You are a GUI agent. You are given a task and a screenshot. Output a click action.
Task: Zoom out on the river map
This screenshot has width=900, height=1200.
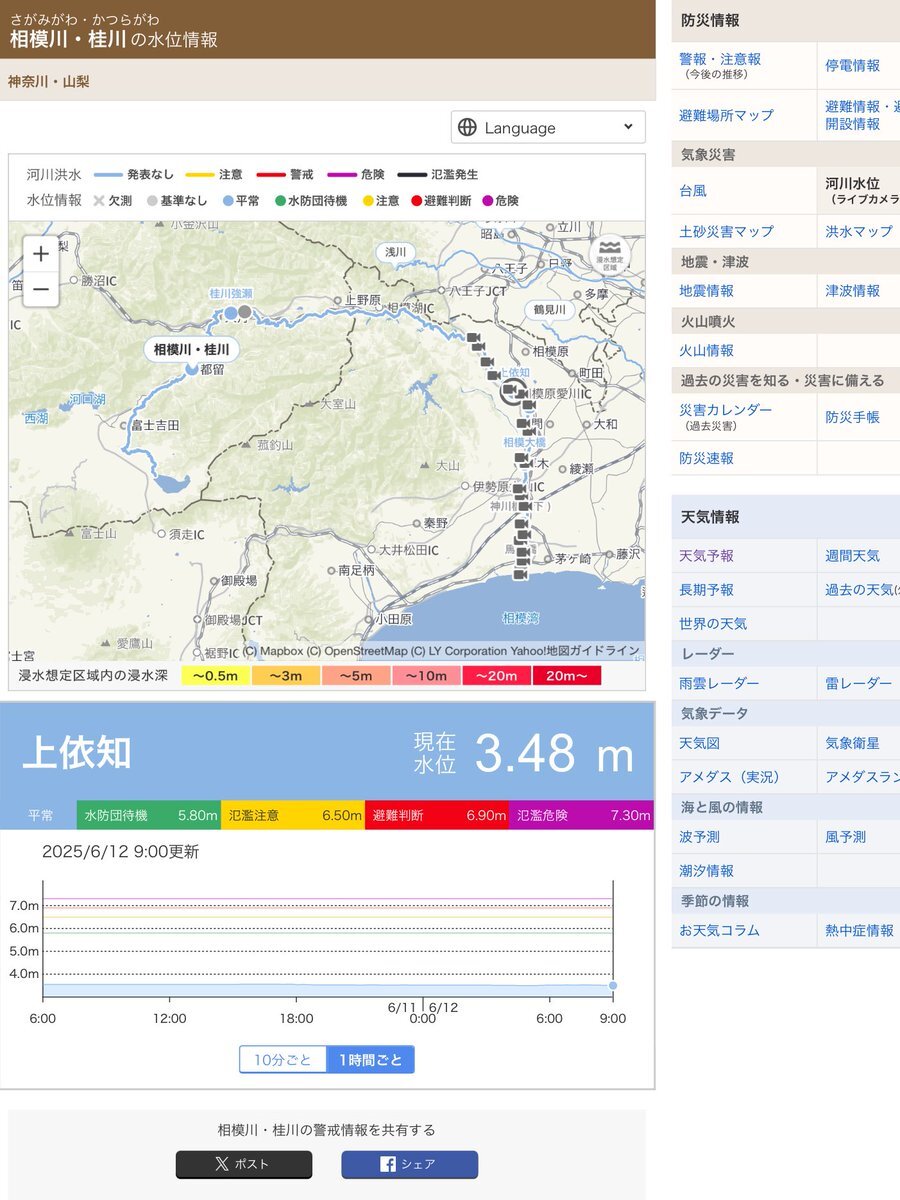coord(40,290)
